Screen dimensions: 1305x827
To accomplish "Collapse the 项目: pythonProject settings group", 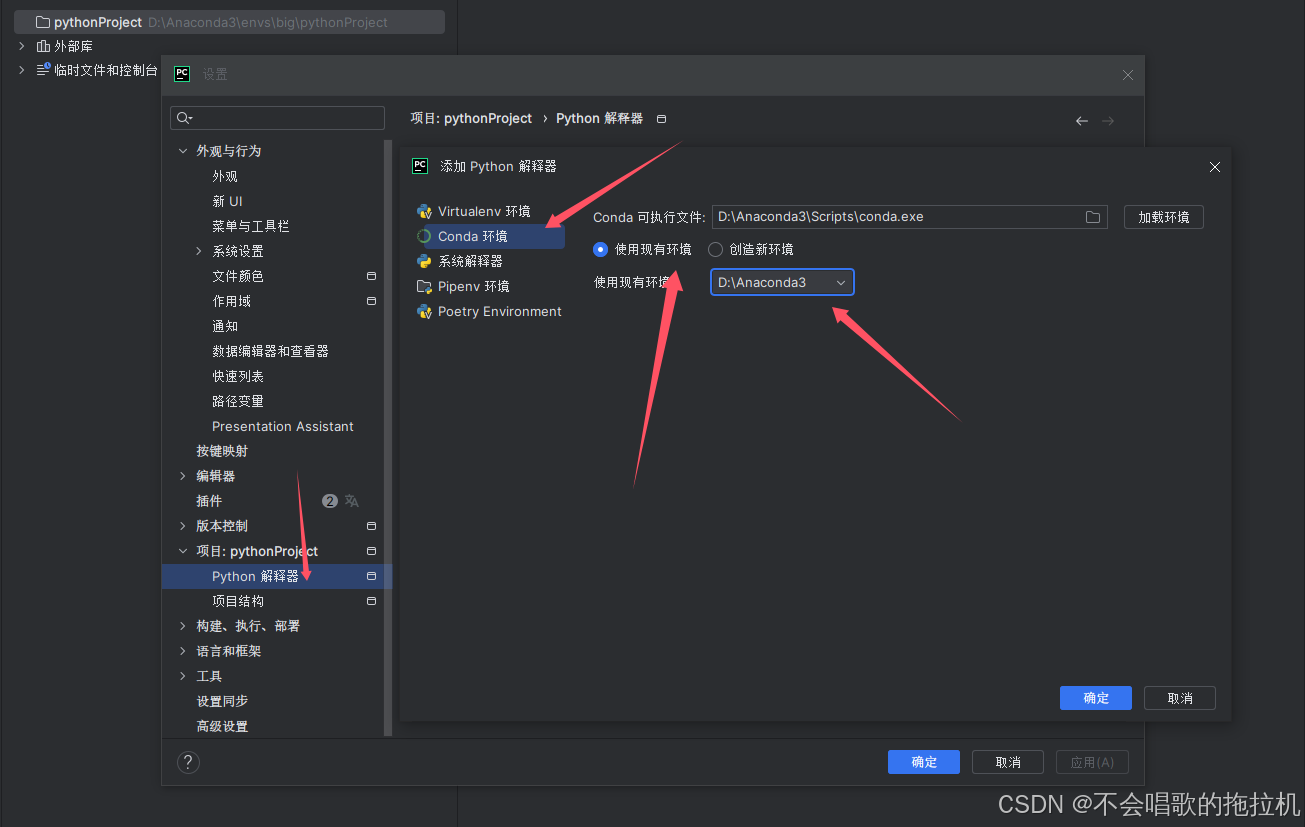I will click(182, 551).
